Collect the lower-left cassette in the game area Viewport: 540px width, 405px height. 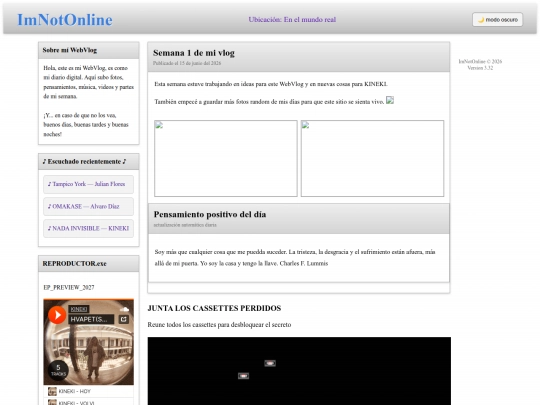(243, 376)
